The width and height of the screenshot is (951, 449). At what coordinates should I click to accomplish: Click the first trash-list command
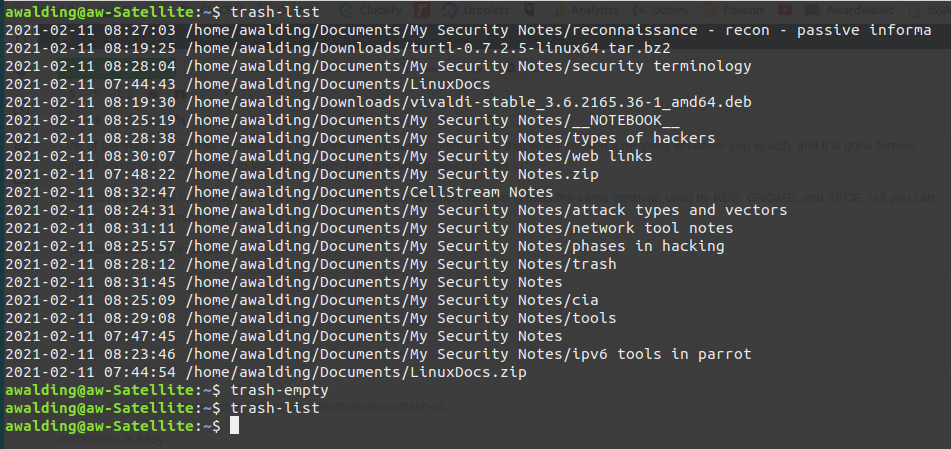pos(275,12)
